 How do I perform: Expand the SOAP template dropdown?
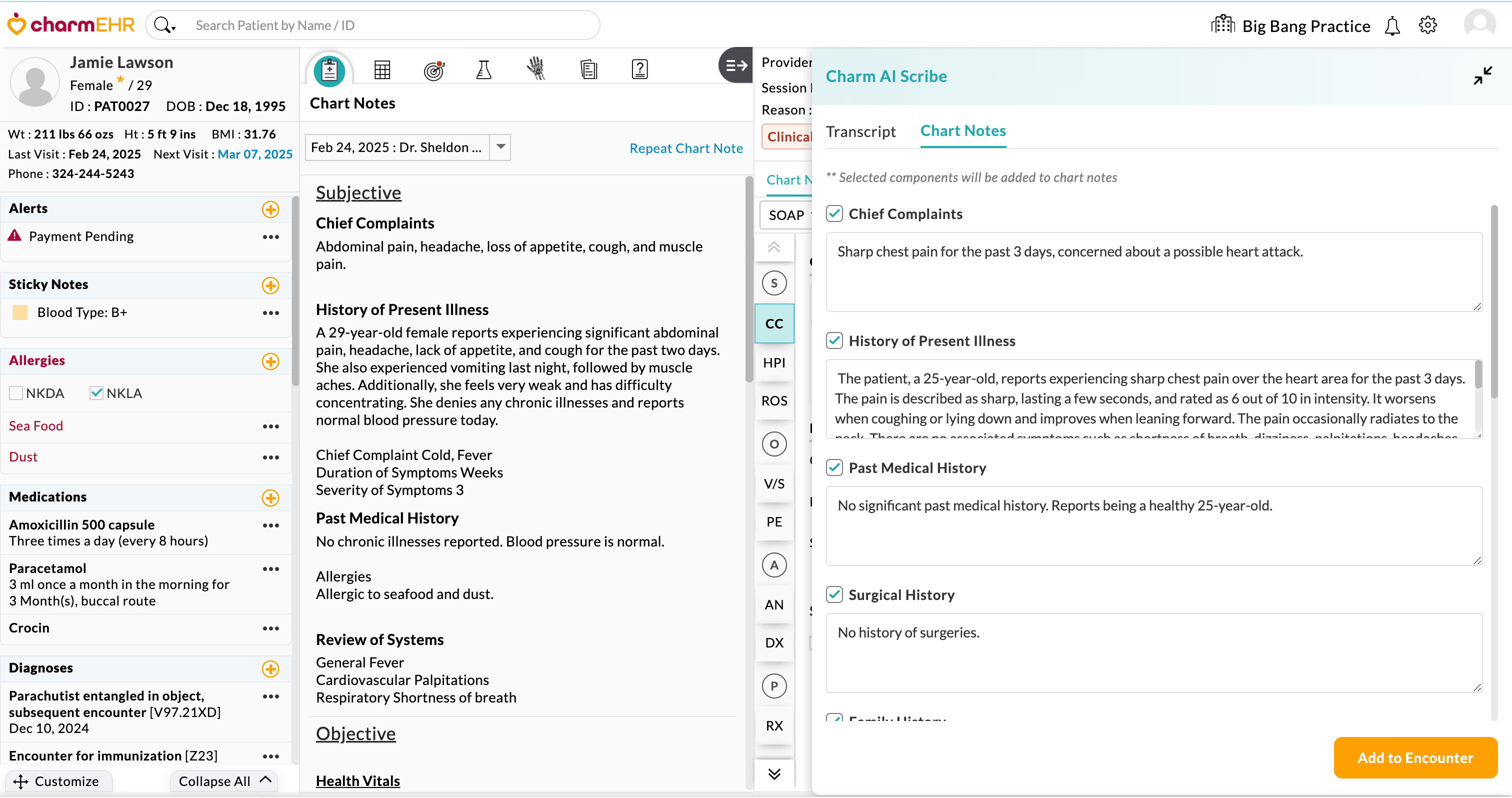click(x=787, y=215)
